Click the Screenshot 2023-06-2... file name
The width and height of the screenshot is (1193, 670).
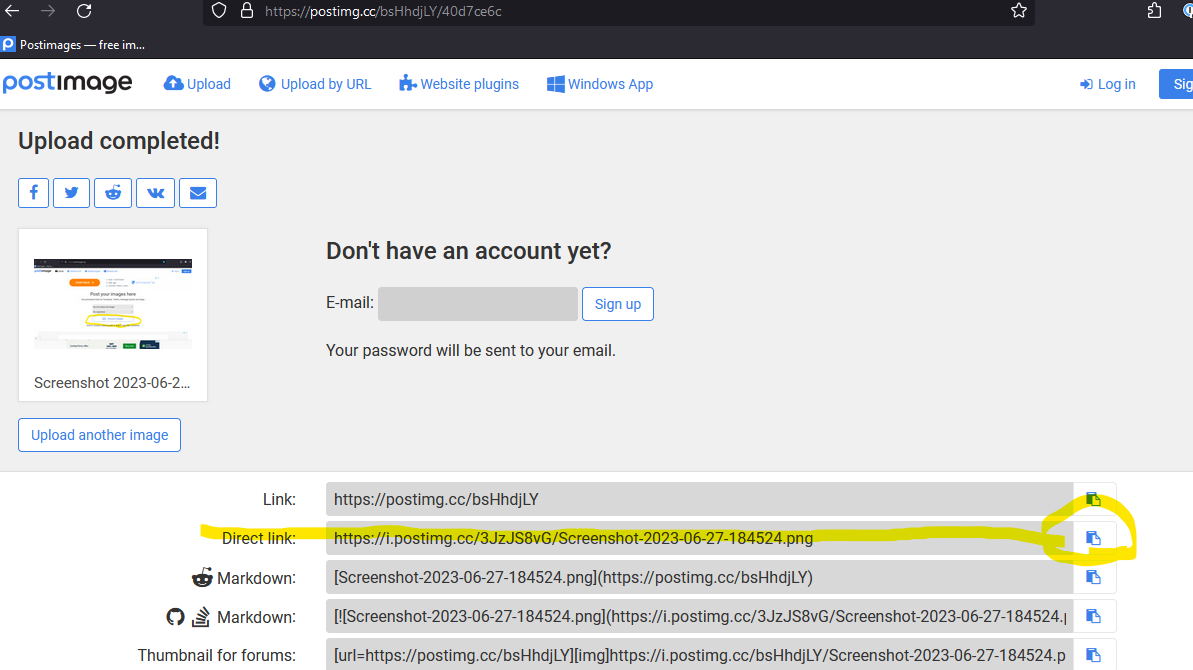pyautogui.click(x=112, y=383)
